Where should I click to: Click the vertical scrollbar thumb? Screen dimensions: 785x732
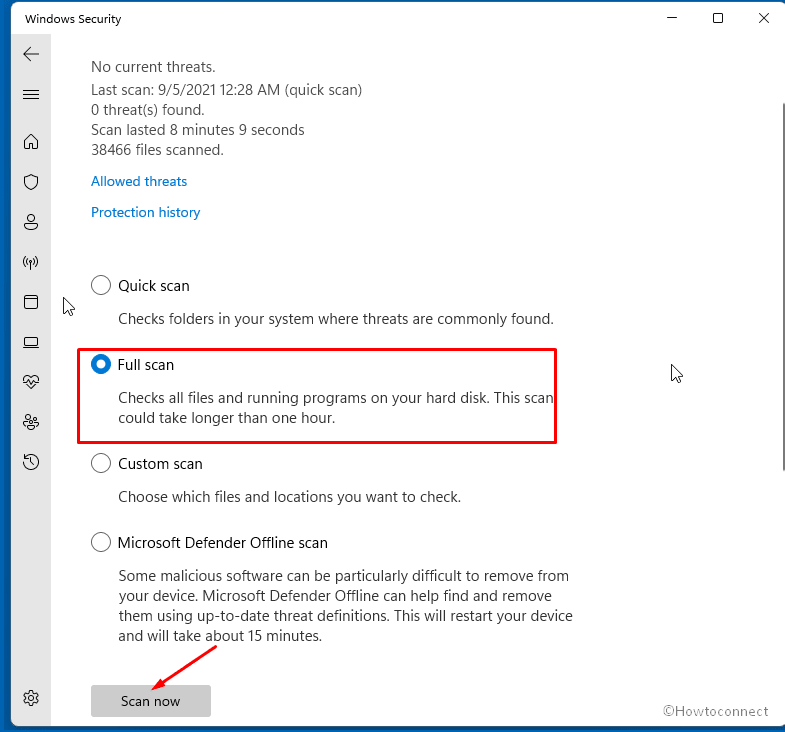pos(783,286)
